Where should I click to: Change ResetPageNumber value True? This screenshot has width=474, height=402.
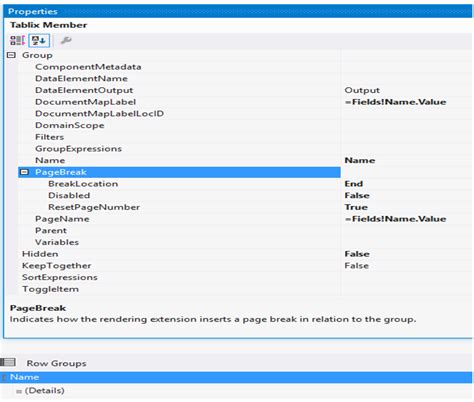click(356, 207)
